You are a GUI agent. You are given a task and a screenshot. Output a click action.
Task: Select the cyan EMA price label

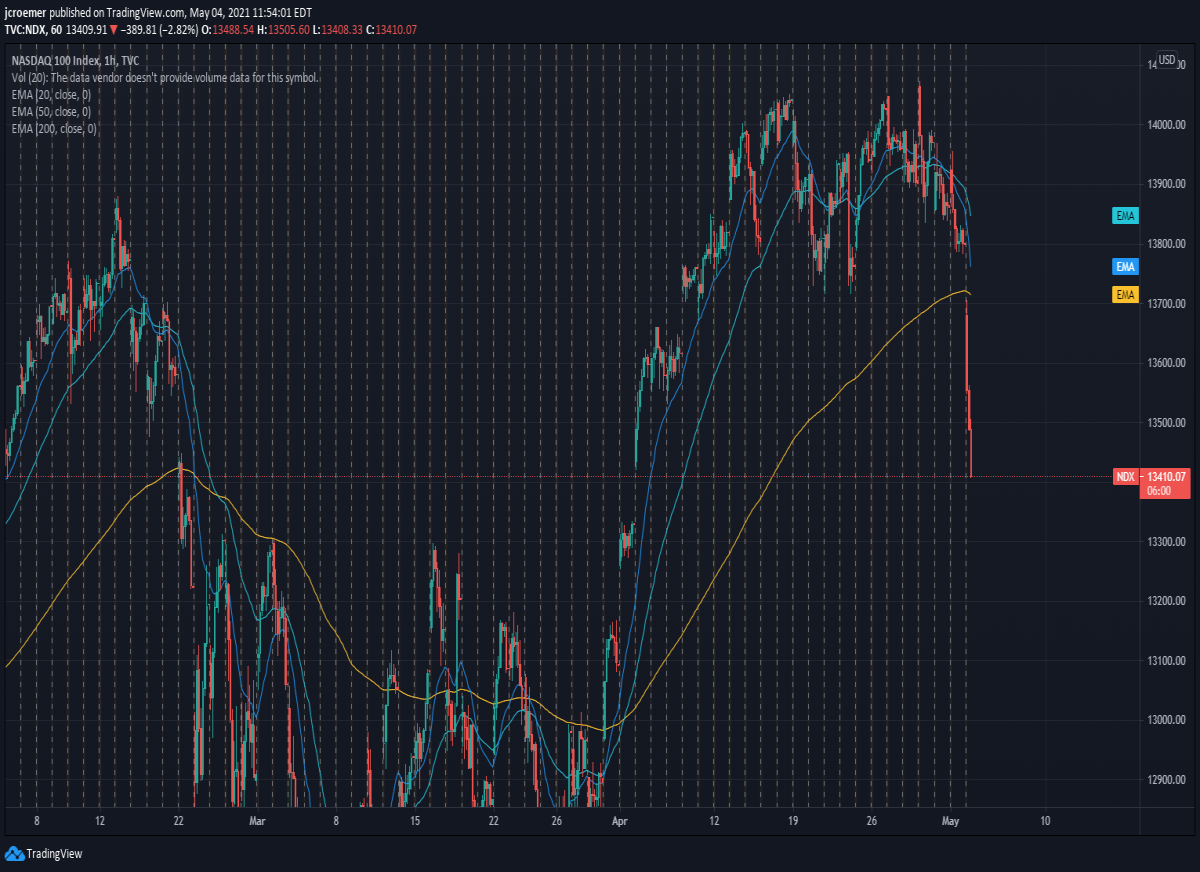click(1126, 216)
